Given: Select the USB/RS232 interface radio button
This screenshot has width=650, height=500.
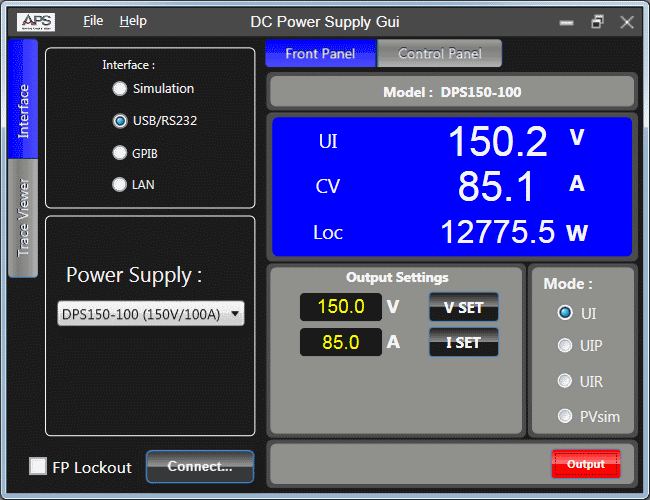Looking at the screenshot, I should coord(120,121).
